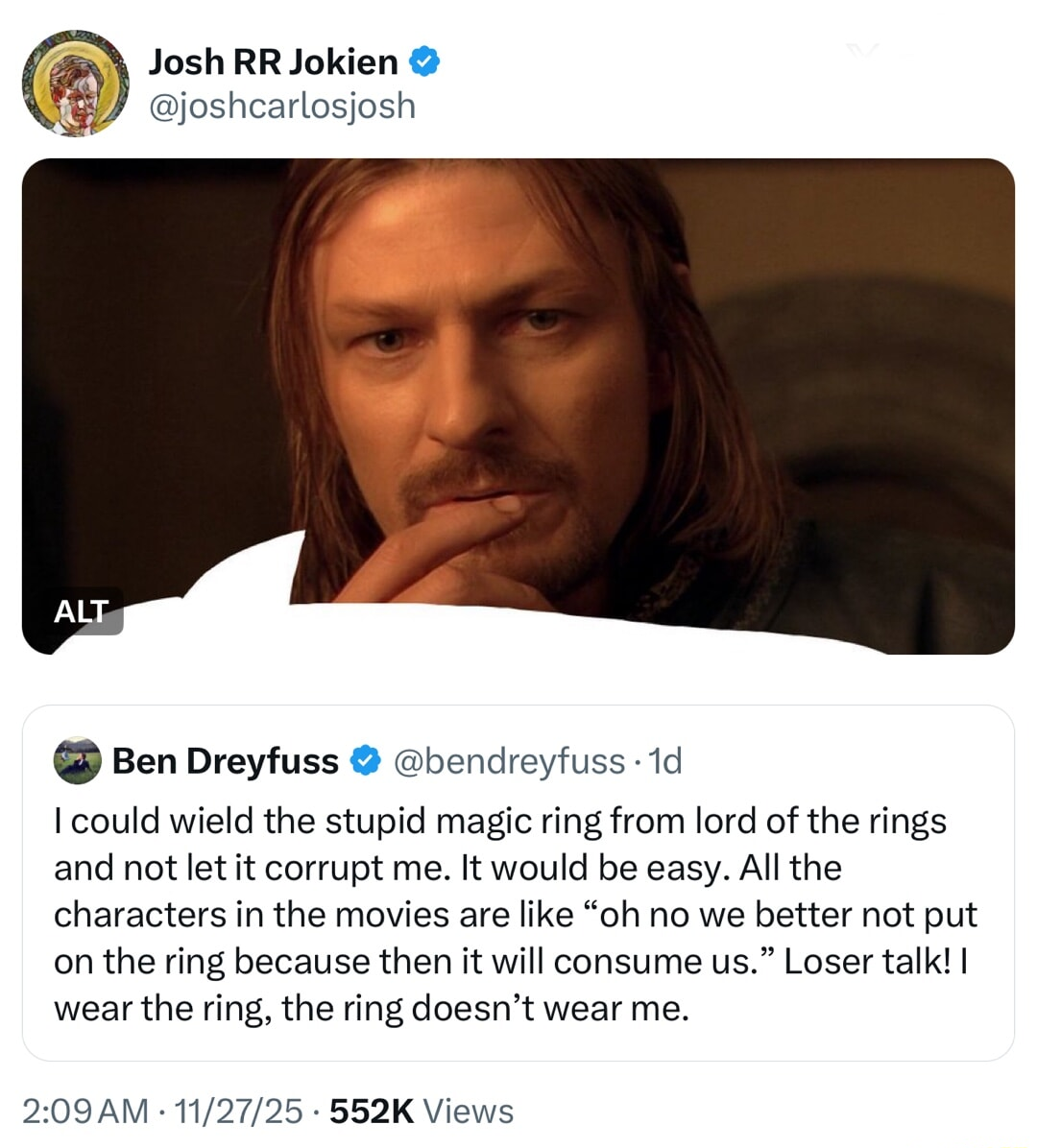Open the Josh RR Jokien display name
This screenshot has height=1148, width=1037.
(x=273, y=62)
